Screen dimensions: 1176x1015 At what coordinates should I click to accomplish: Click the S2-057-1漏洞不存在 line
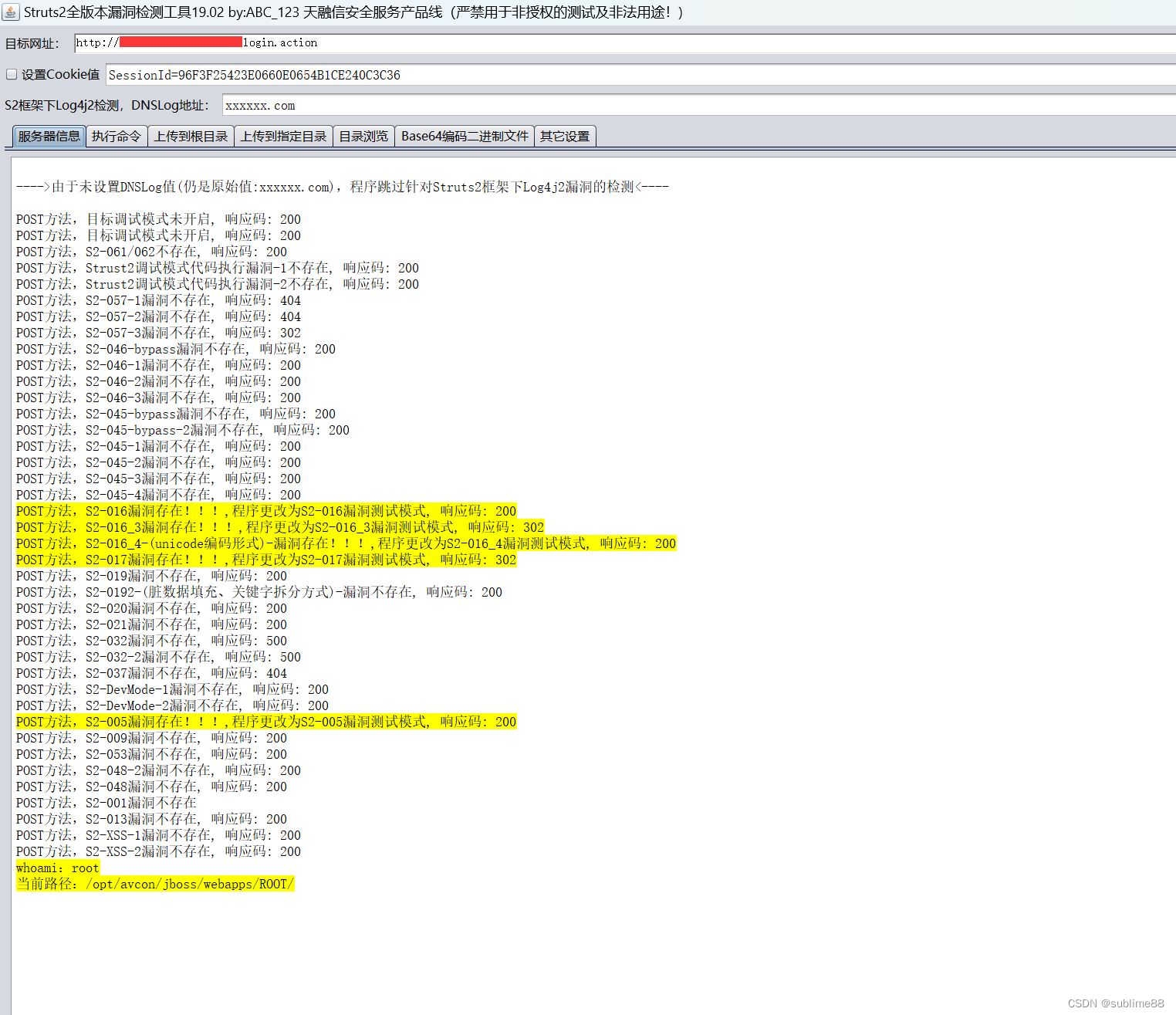[x=158, y=300]
